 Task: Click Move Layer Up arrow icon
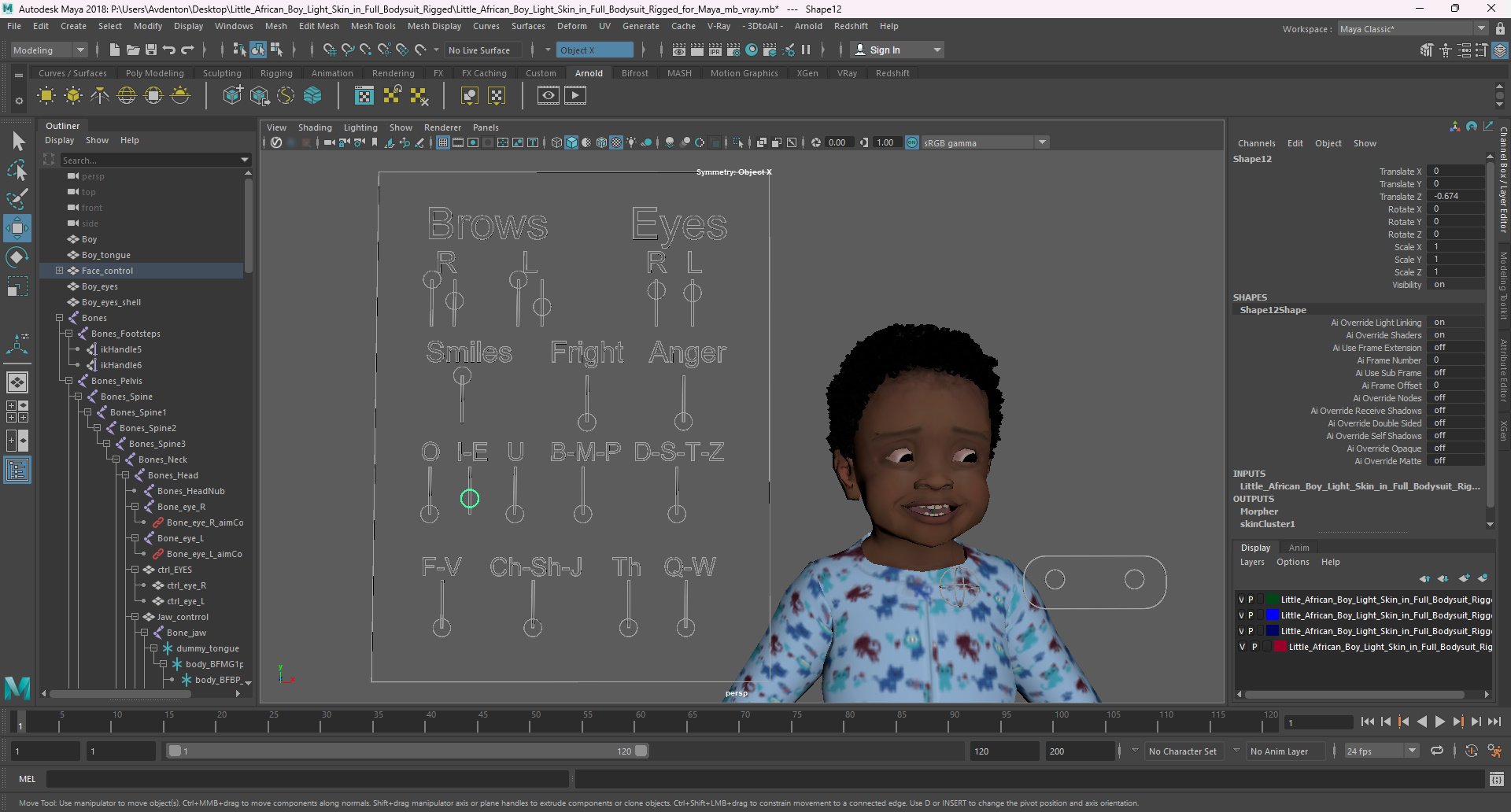[x=1424, y=578]
